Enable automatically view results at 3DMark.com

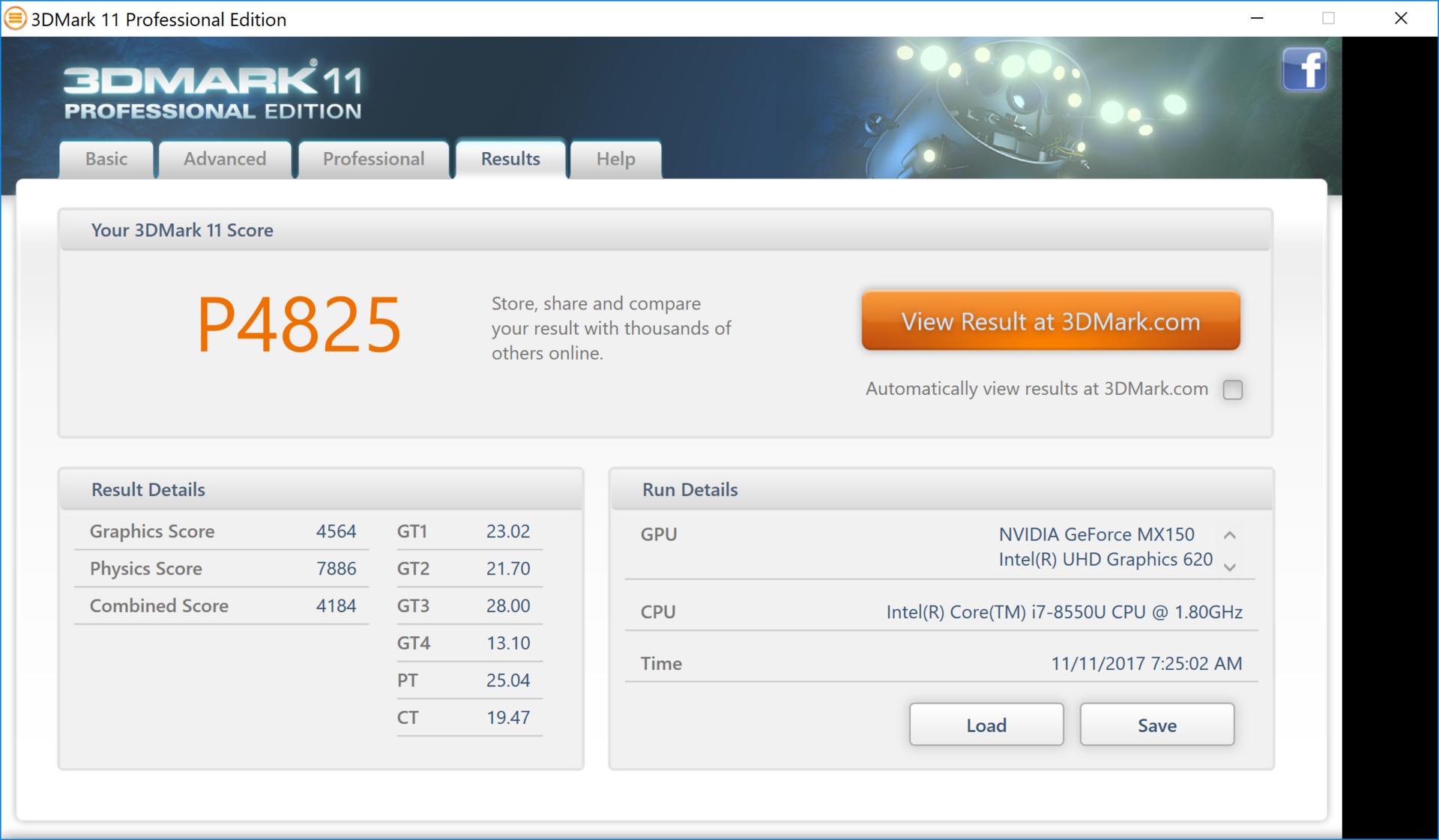1232,390
